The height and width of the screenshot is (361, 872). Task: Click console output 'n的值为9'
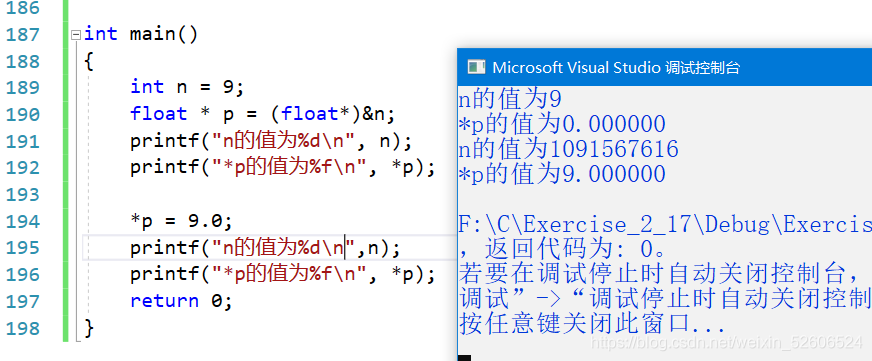(x=510, y=100)
